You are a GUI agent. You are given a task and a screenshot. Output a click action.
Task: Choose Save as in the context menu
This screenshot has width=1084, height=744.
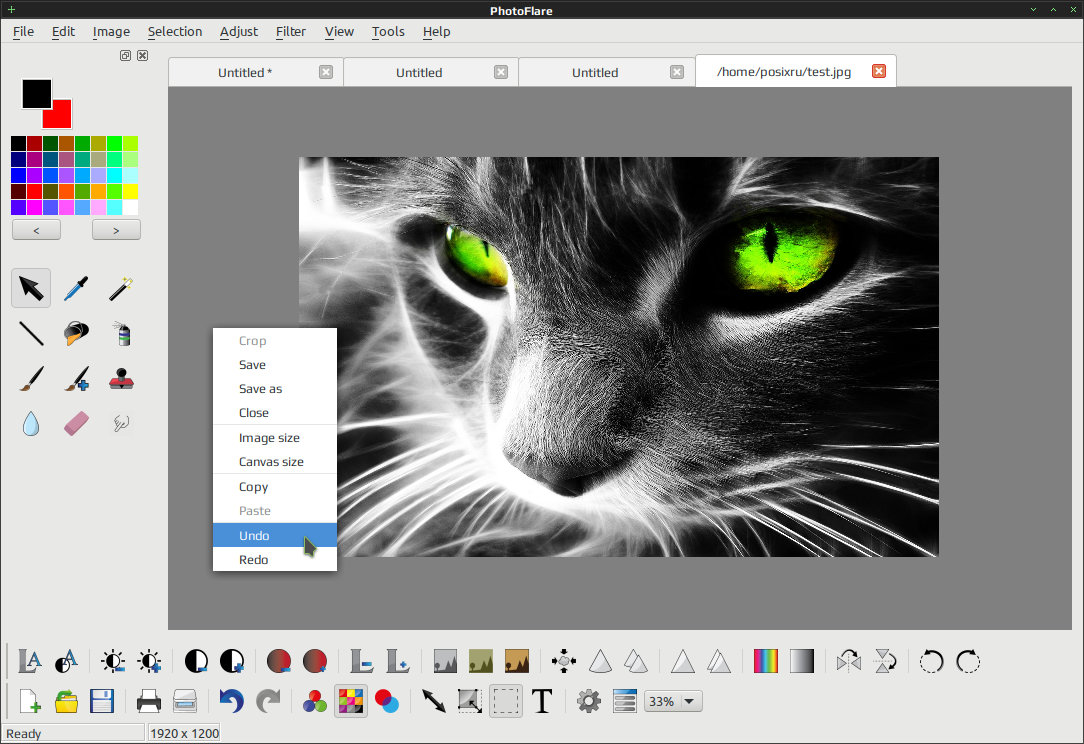tap(274, 389)
